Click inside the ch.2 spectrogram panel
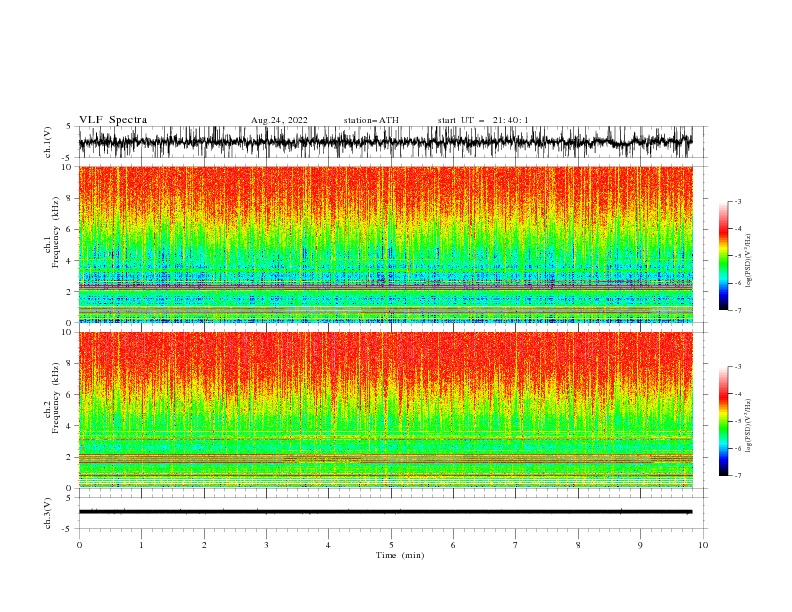 point(386,410)
